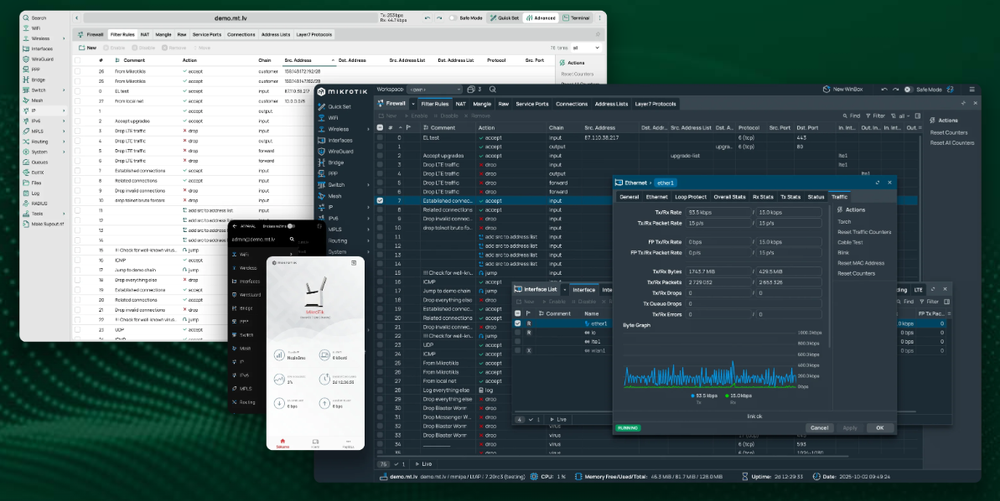Screen dimensions: 1000x501
Task: Check select-all checkbox in light firewall table header
Action: tap(77, 60)
